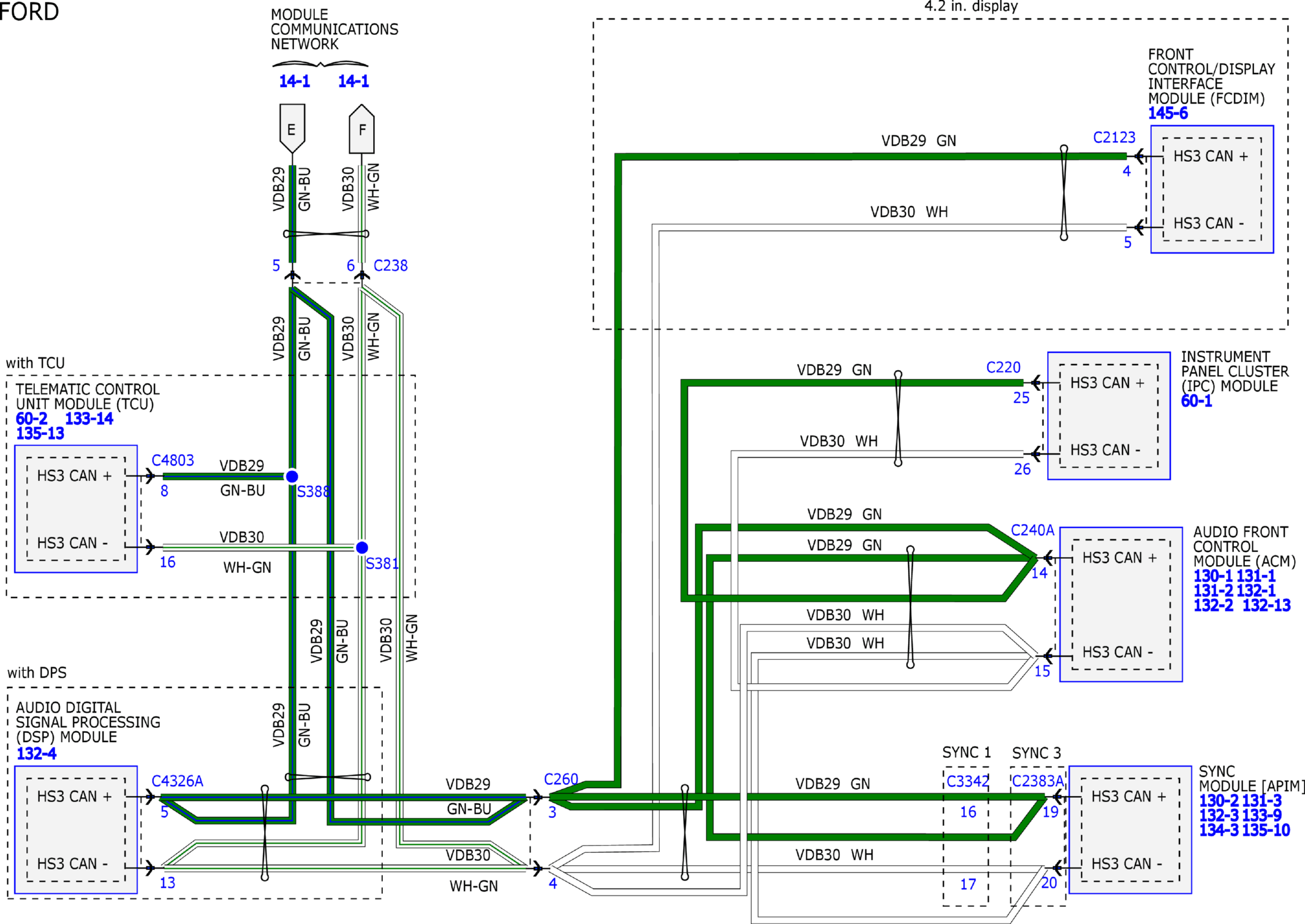Open SYNC module page reference 130-2
The height and width of the screenshot is (924, 1305).
1219,801
